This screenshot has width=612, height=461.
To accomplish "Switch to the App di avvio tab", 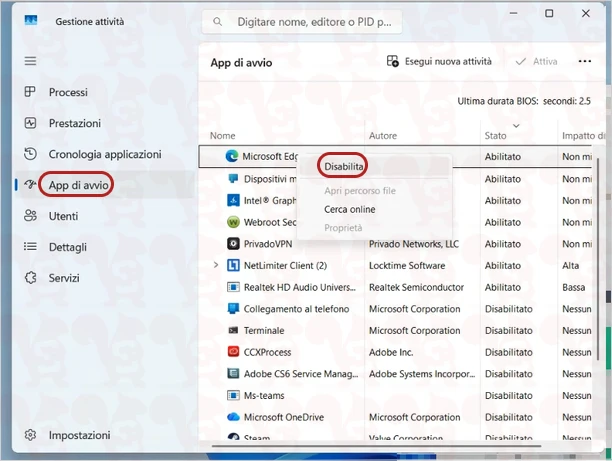I will pyautogui.click(x=105, y=185).
